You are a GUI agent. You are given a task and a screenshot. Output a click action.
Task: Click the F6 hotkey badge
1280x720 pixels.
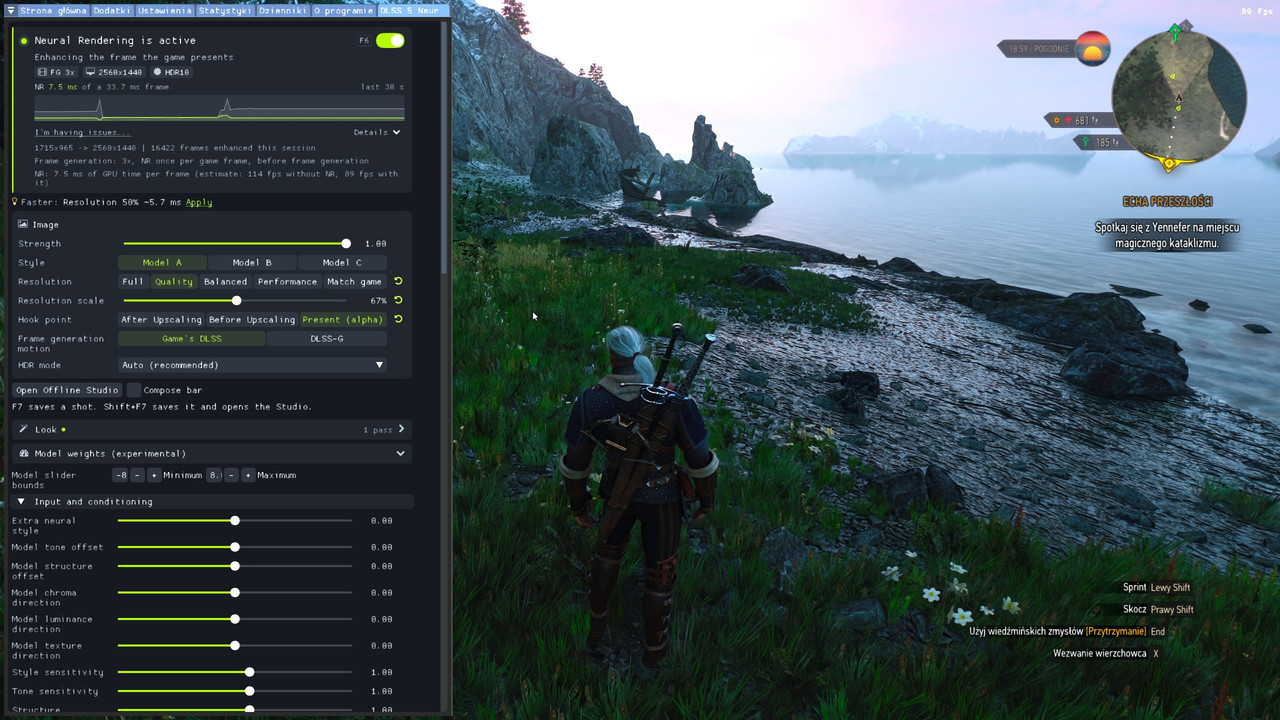tap(364, 41)
